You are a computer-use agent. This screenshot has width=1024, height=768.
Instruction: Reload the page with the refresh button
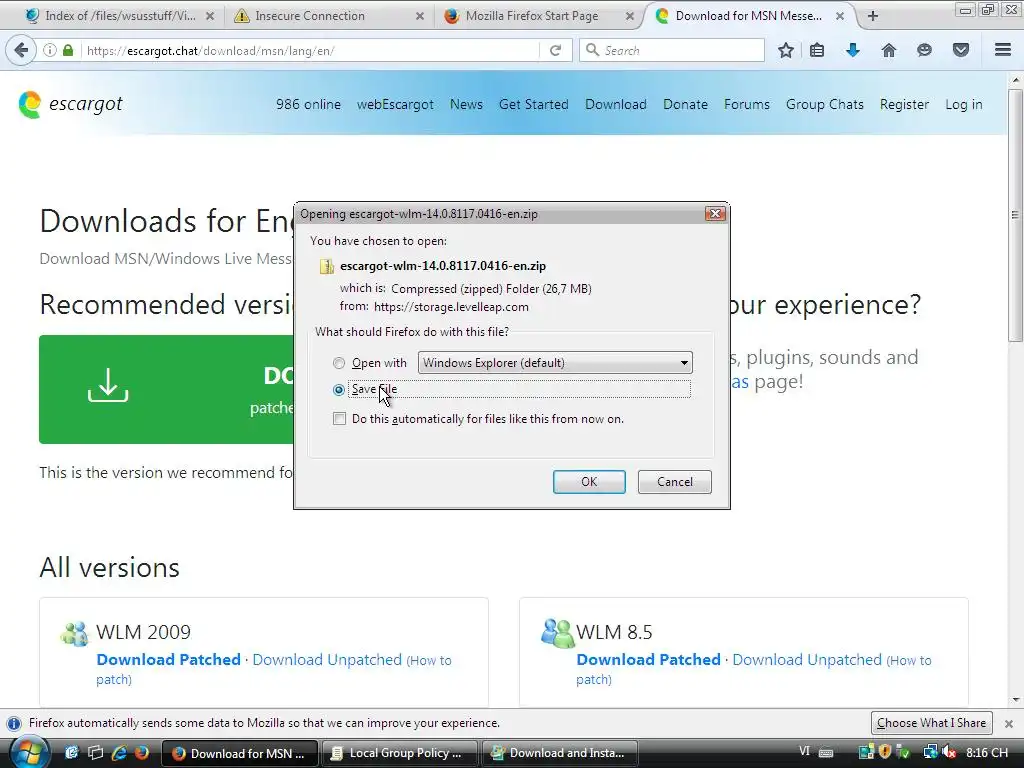click(555, 50)
